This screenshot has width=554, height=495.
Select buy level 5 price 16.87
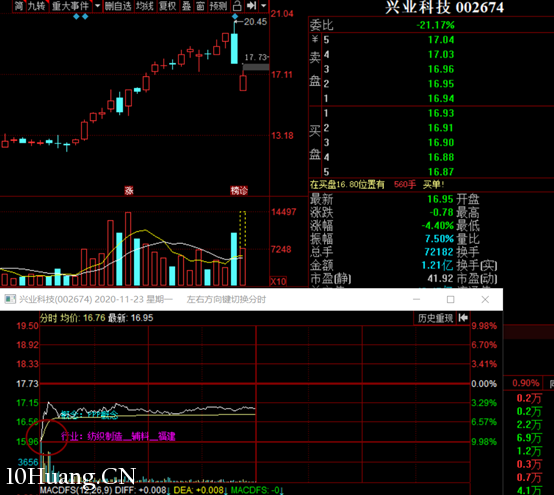click(441, 172)
